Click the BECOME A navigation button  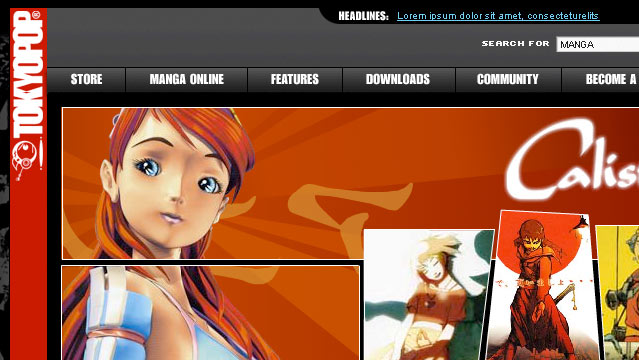point(601,79)
